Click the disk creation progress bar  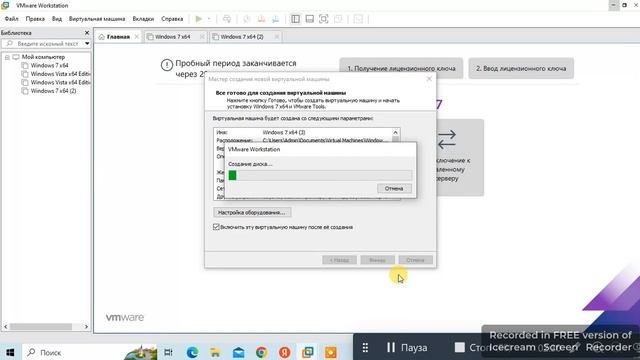coord(320,176)
